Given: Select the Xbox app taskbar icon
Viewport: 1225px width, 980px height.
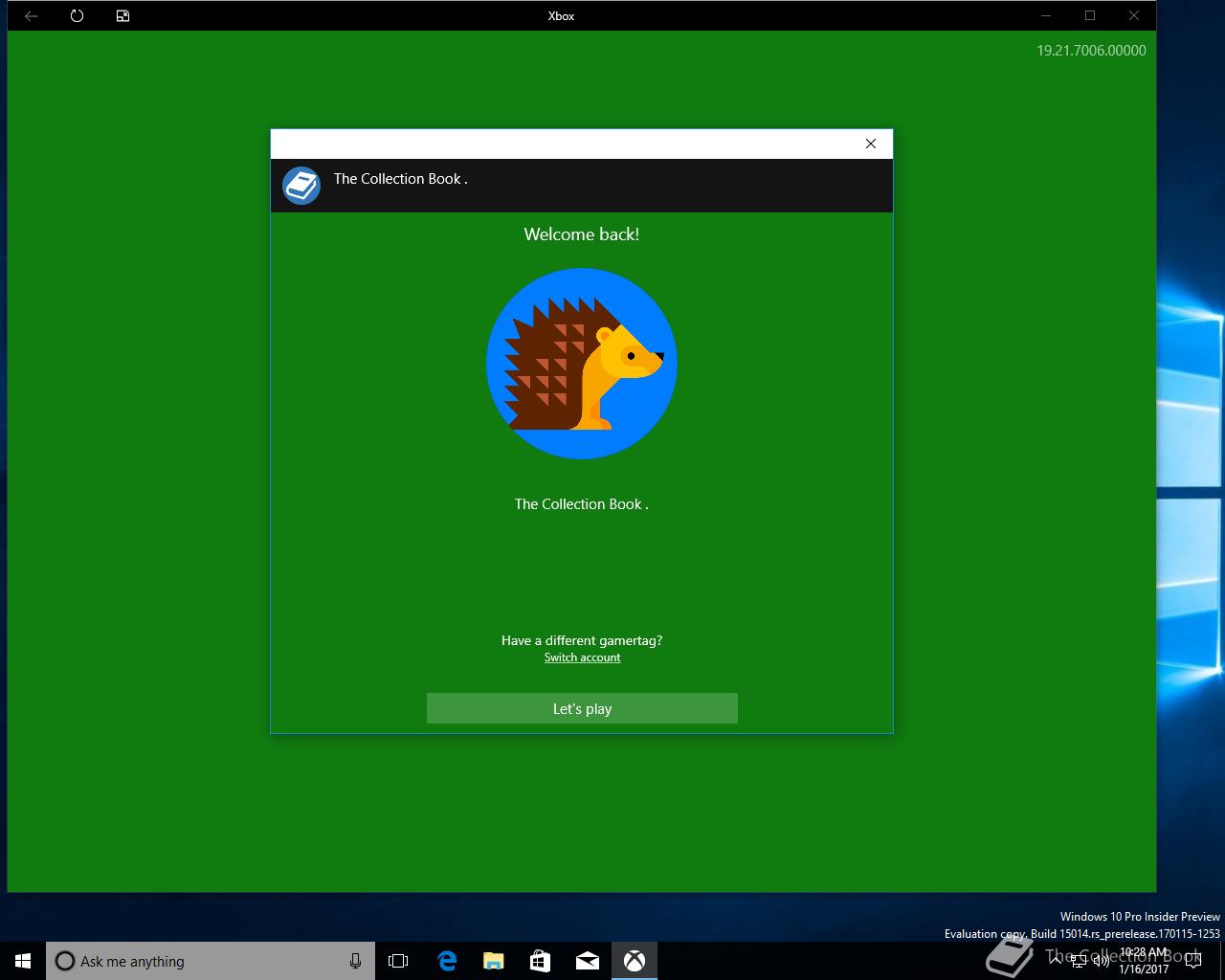Looking at the screenshot, I should pyautogui.click(x=635, y=961).
